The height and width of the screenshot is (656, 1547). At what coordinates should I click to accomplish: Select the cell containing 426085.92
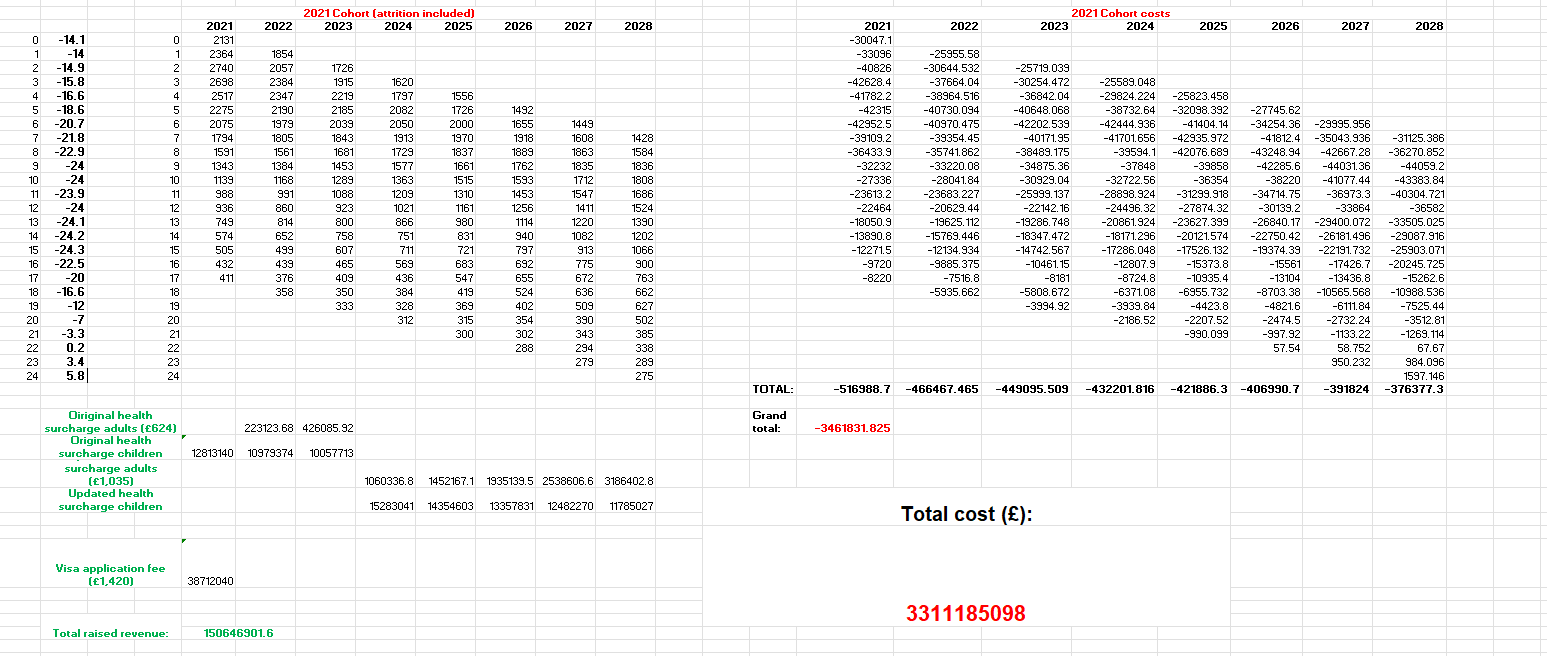tap(327, 428)
